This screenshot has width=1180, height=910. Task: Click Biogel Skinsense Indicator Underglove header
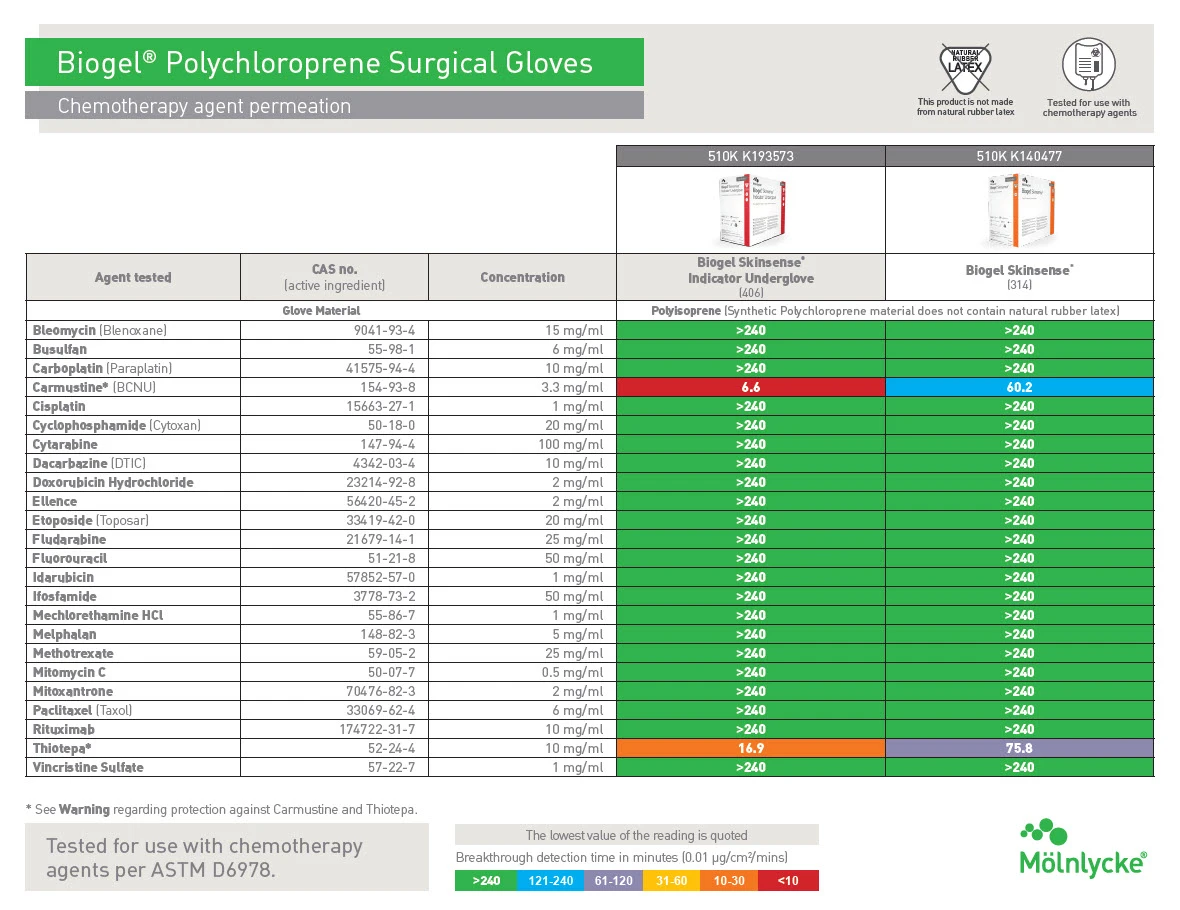tap(751, 277)
